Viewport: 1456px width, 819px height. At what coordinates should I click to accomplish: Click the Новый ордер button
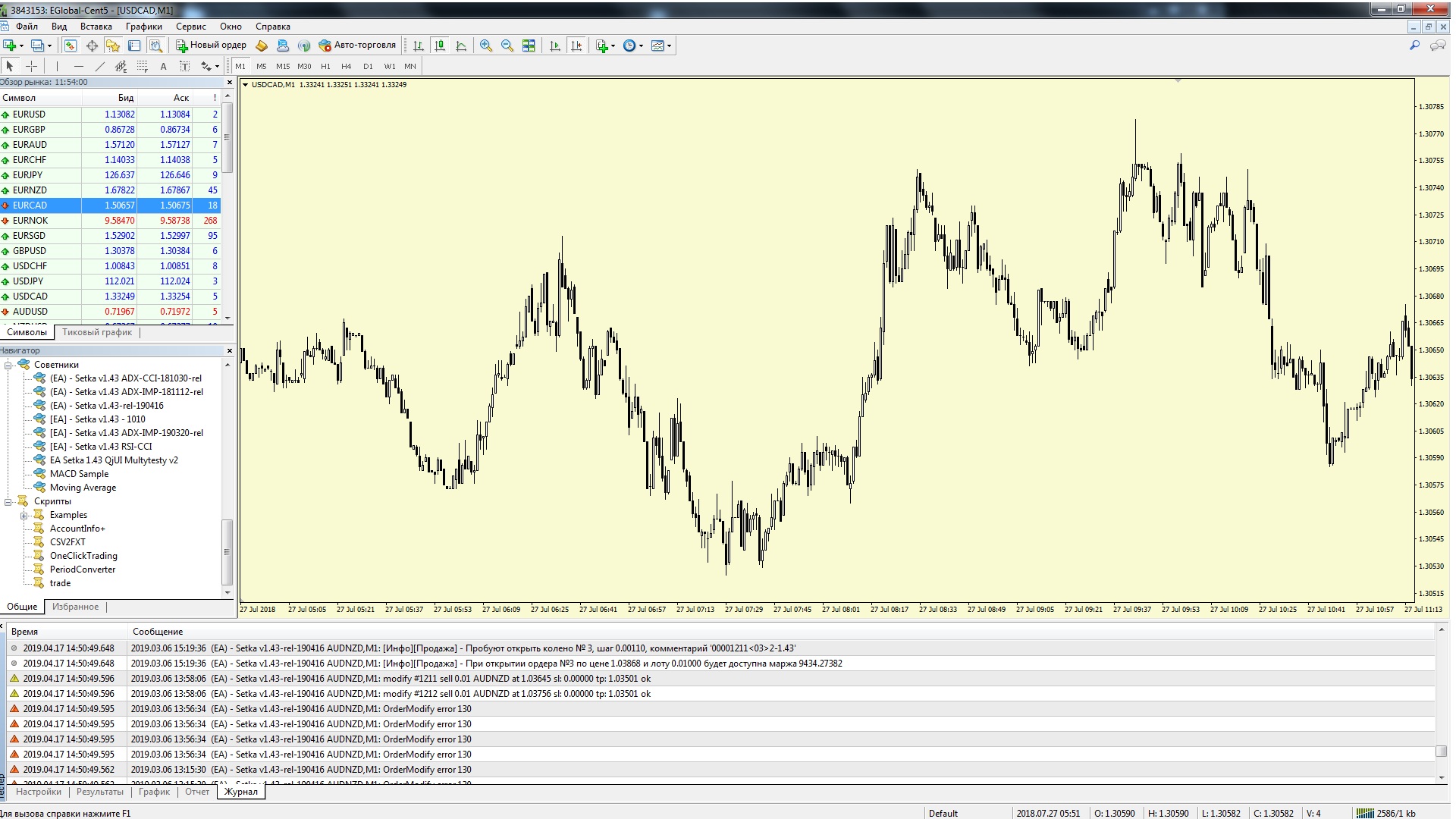point(211,45)
